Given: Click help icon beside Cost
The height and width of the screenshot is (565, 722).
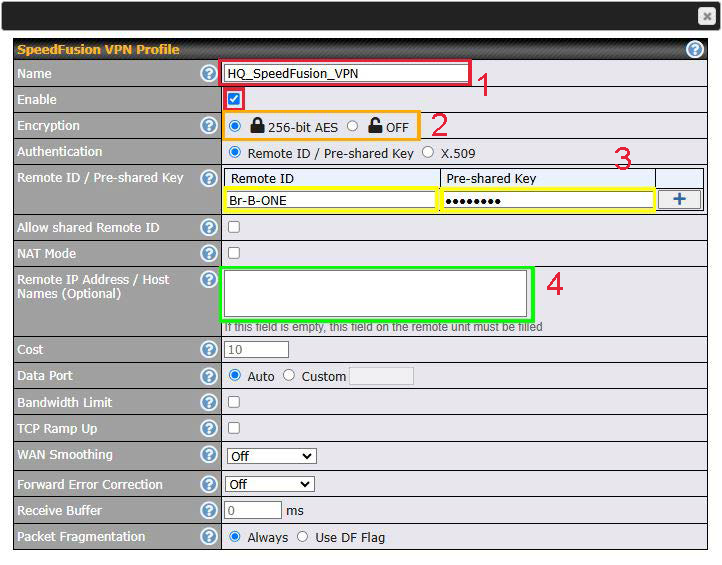Looking at the screenshot, I should pyautogui.click(x=209, y=349).
